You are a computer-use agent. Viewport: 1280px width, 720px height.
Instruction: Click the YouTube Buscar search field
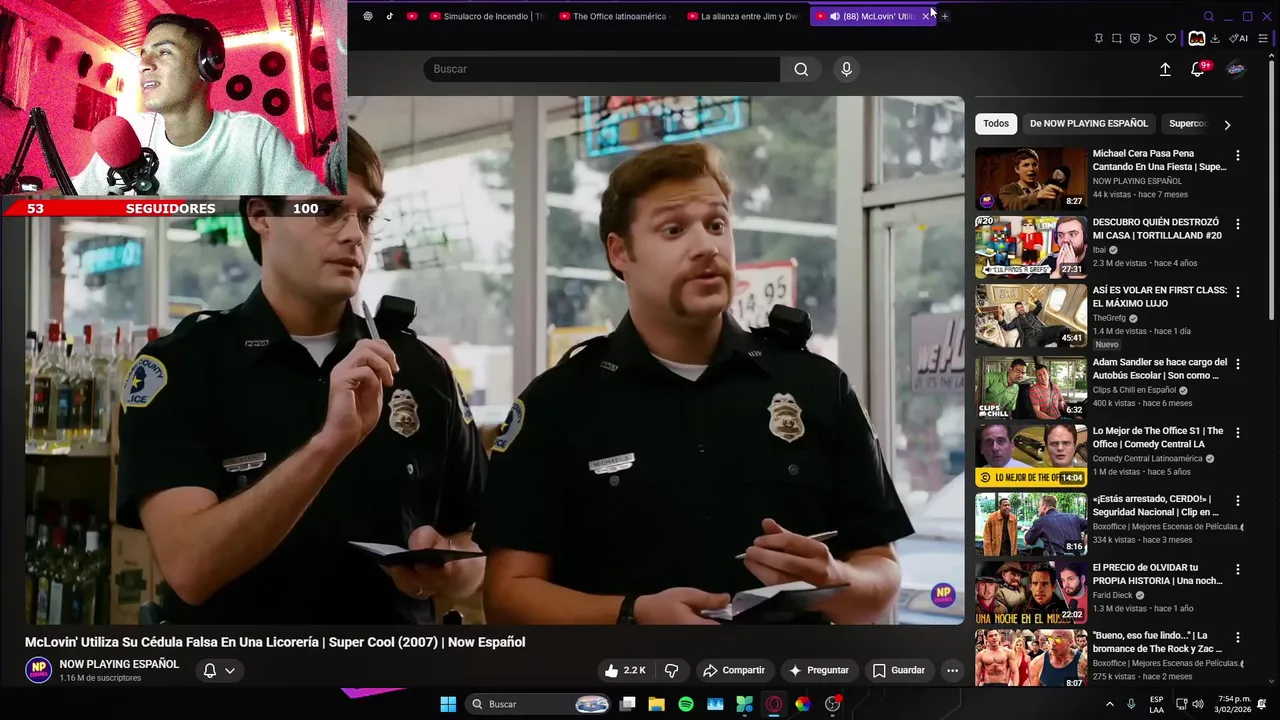click(x=602, y=69)
